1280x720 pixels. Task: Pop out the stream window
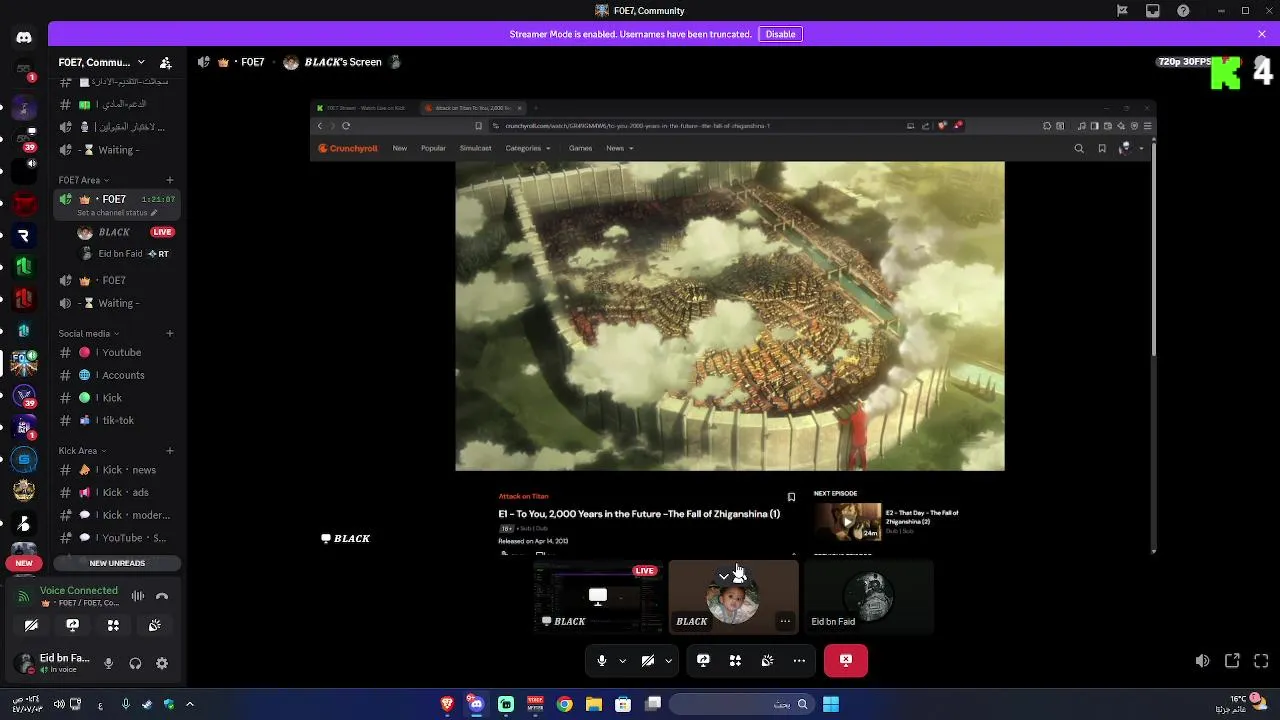1232,661
